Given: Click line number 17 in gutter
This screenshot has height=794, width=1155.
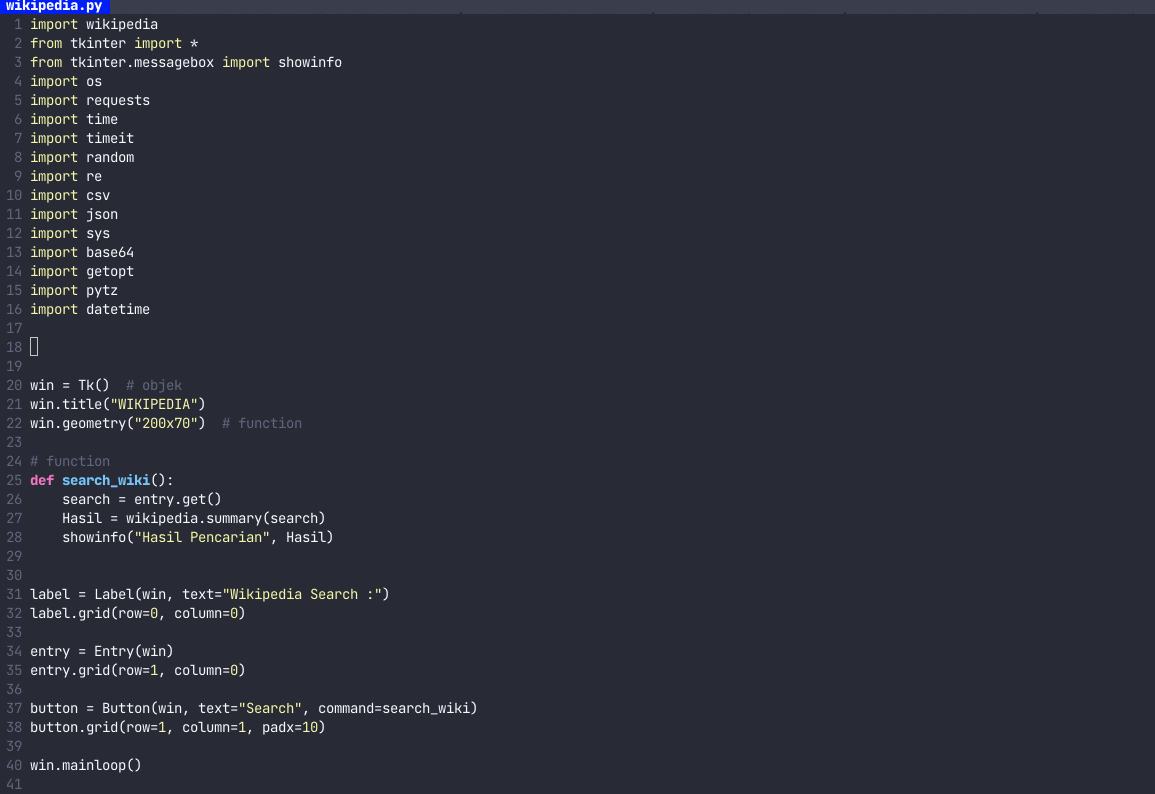Looking at the screenshot, I should [14, 329].
